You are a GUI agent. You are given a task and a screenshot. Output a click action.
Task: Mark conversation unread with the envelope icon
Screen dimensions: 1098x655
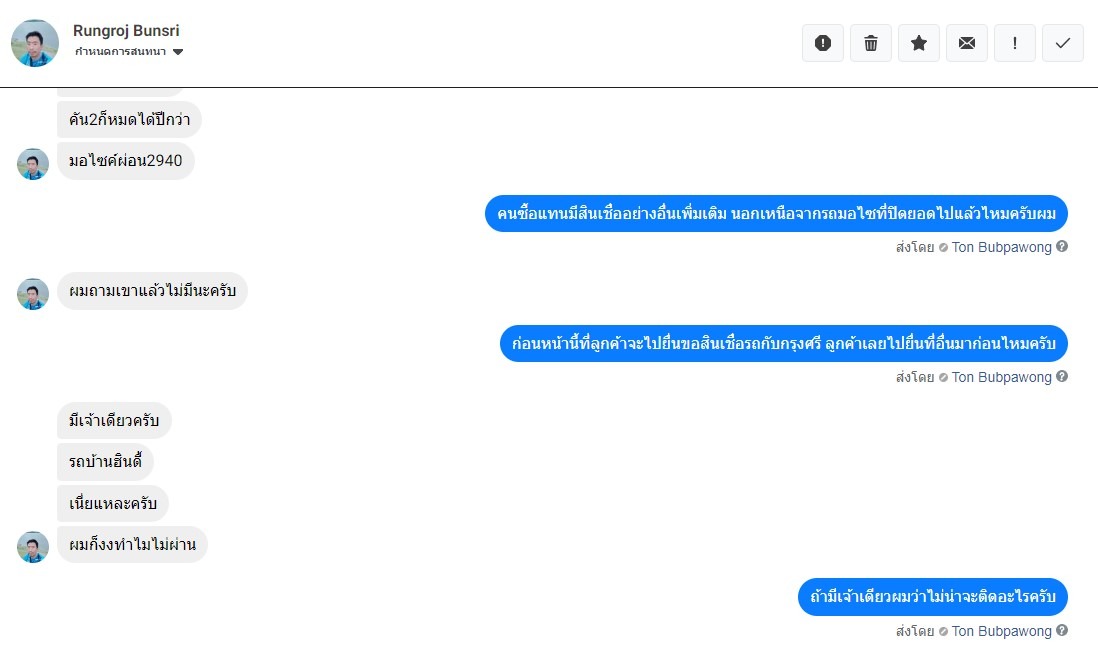click(967, 43)
